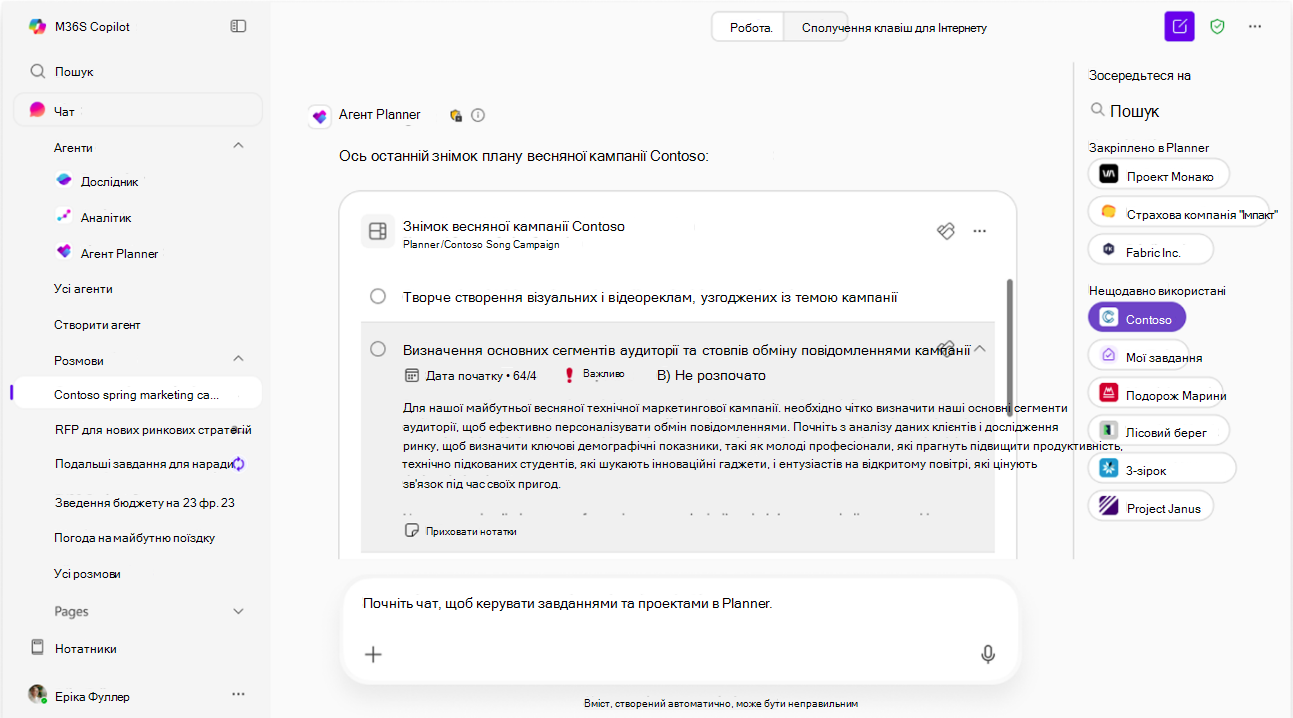Collapse the sidebar panel icon

238,26
